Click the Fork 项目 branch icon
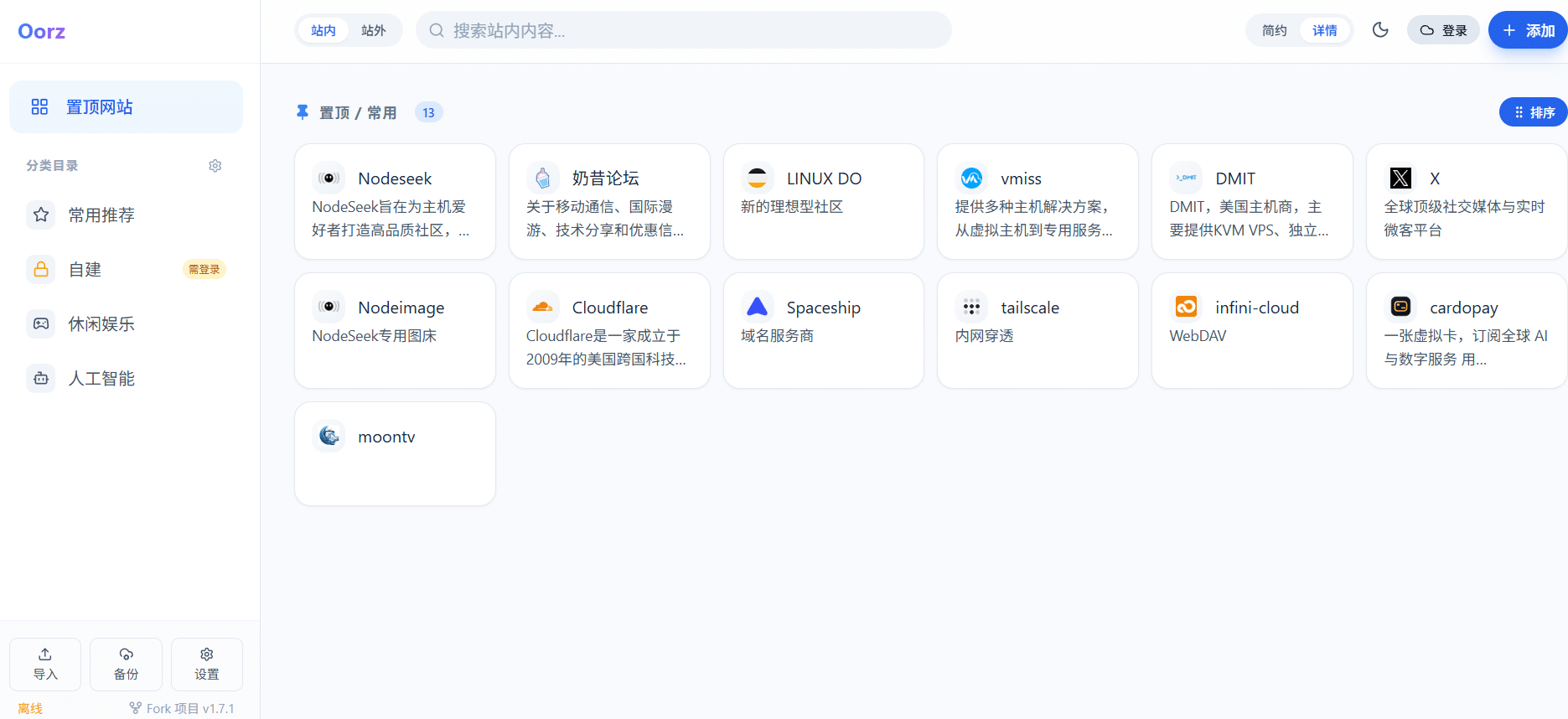1568x719 pixels. point(135,708)
